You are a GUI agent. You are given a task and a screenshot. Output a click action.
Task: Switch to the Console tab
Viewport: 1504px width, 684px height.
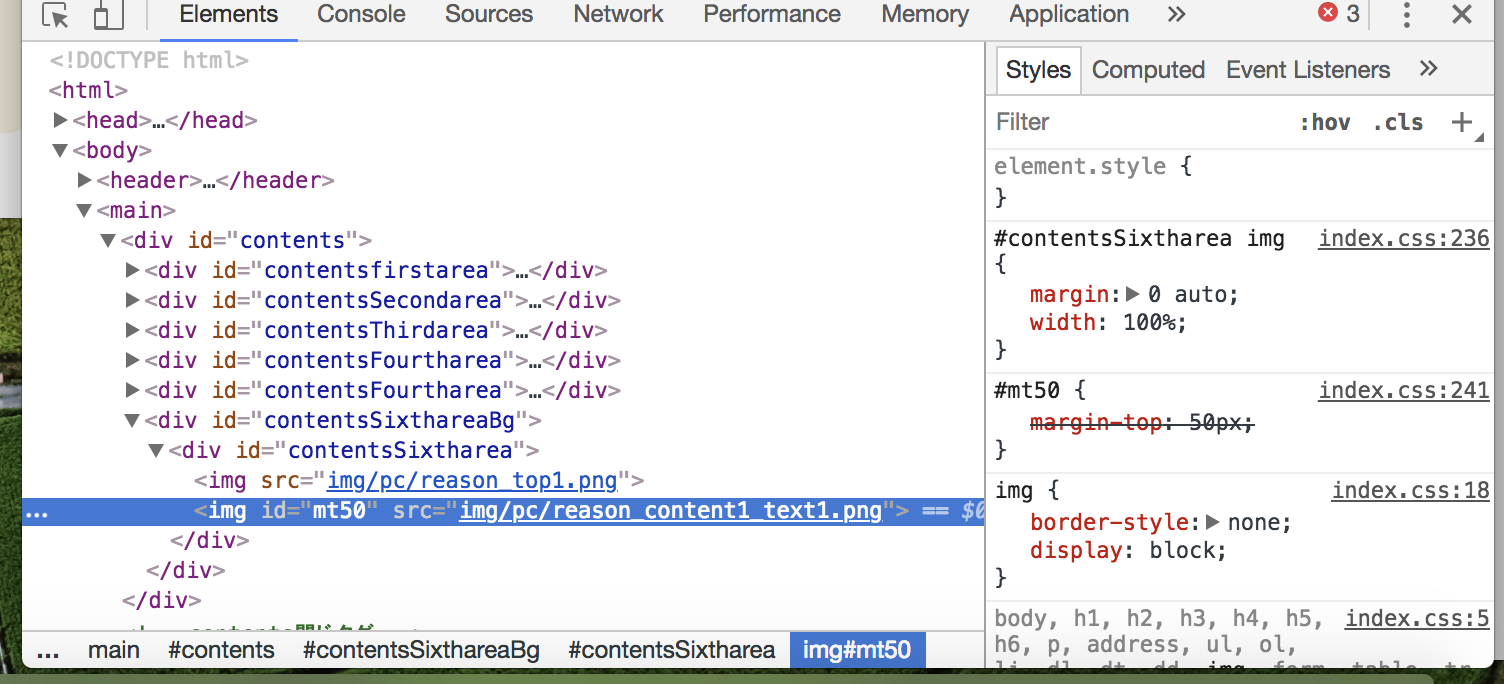361,15
